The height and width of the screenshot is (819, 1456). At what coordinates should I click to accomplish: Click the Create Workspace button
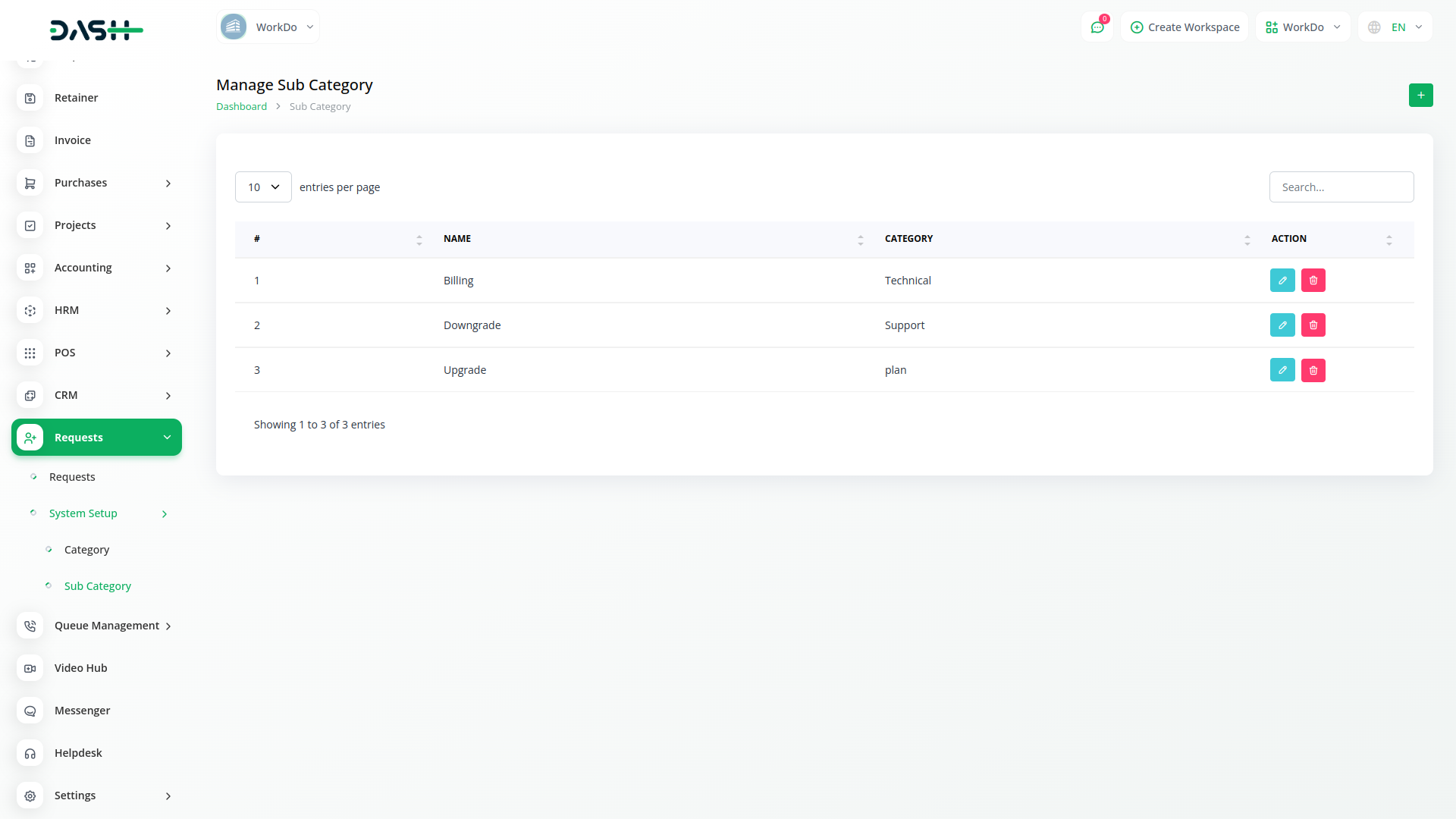pos(1185,27)
